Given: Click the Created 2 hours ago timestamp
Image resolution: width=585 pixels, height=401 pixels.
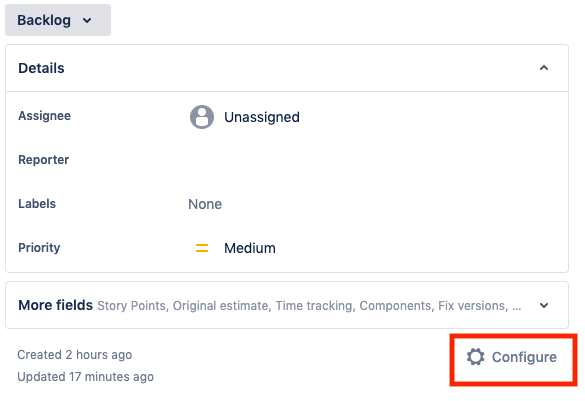Looking at the screenshot, I should point(75,355).
